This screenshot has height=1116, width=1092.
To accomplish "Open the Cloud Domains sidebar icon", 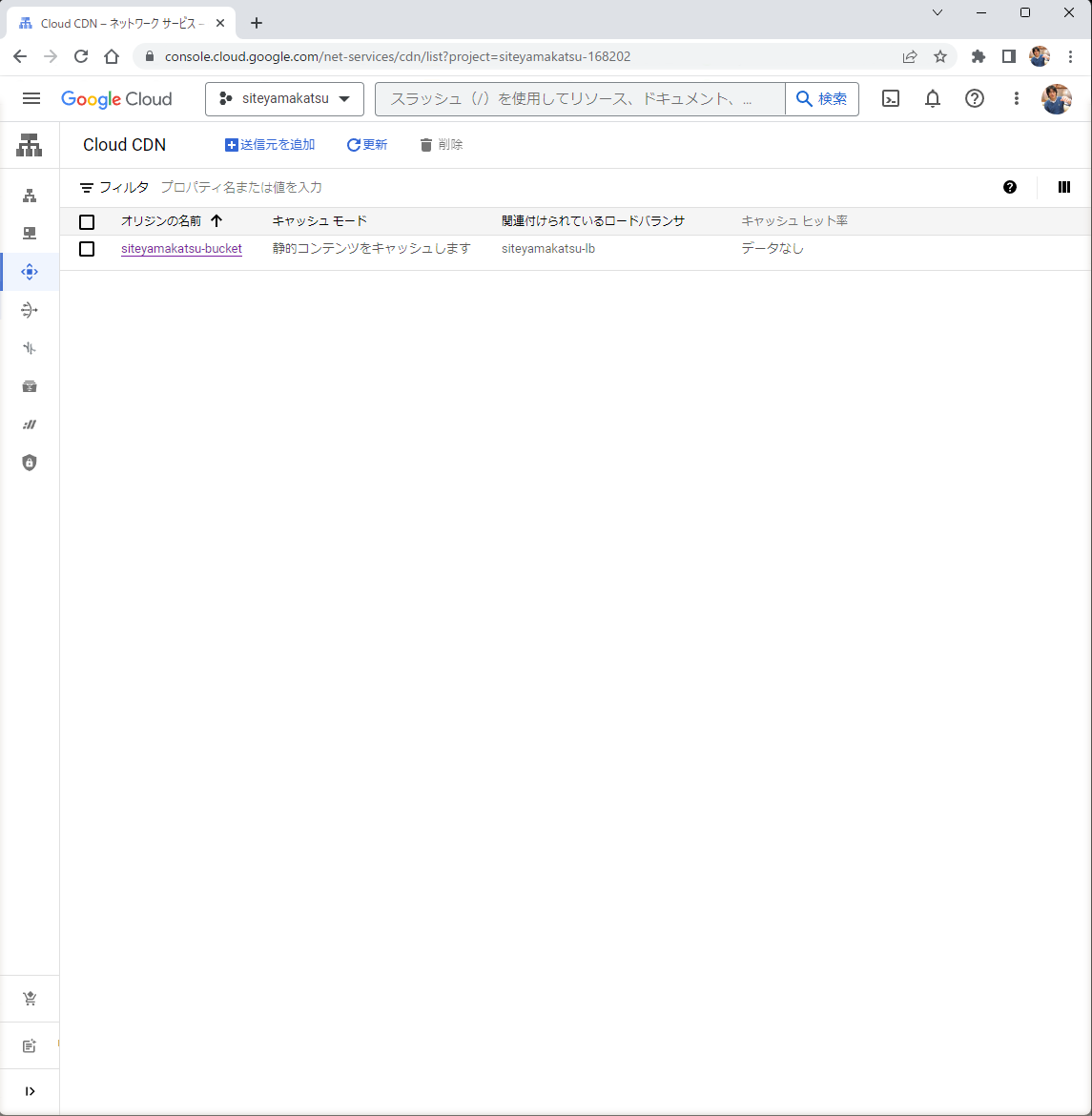I will (x=30, y=424).
